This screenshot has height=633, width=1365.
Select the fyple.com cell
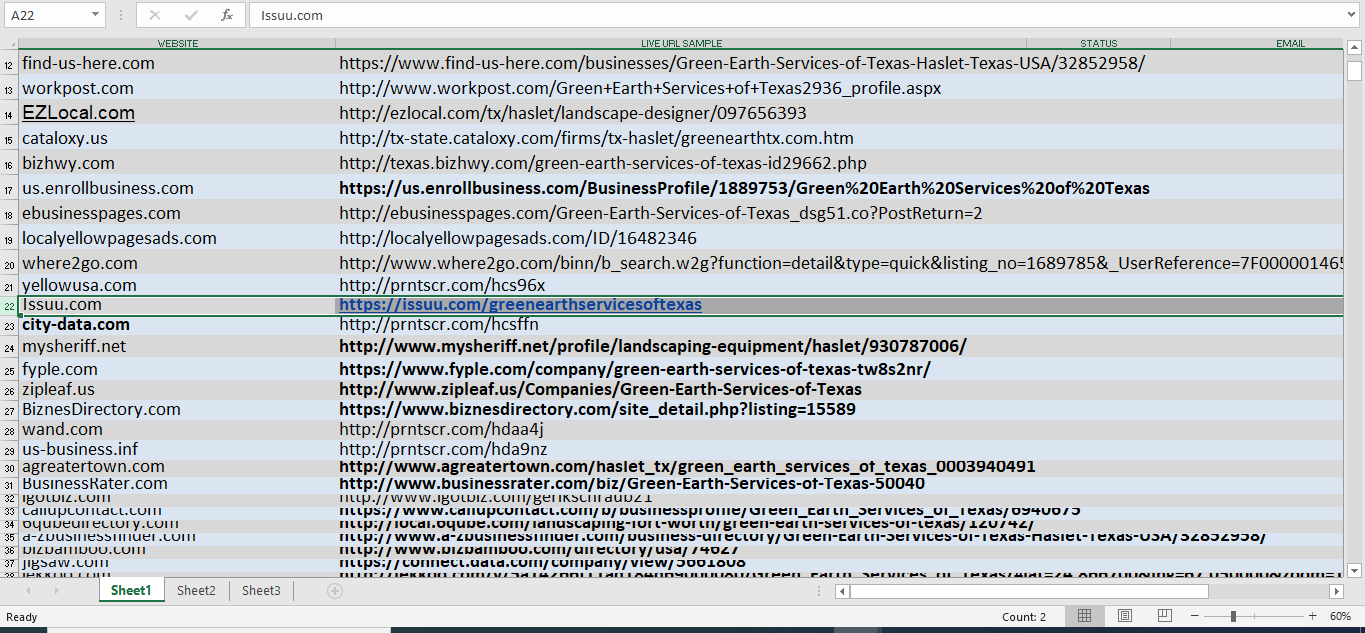point(177,369)
